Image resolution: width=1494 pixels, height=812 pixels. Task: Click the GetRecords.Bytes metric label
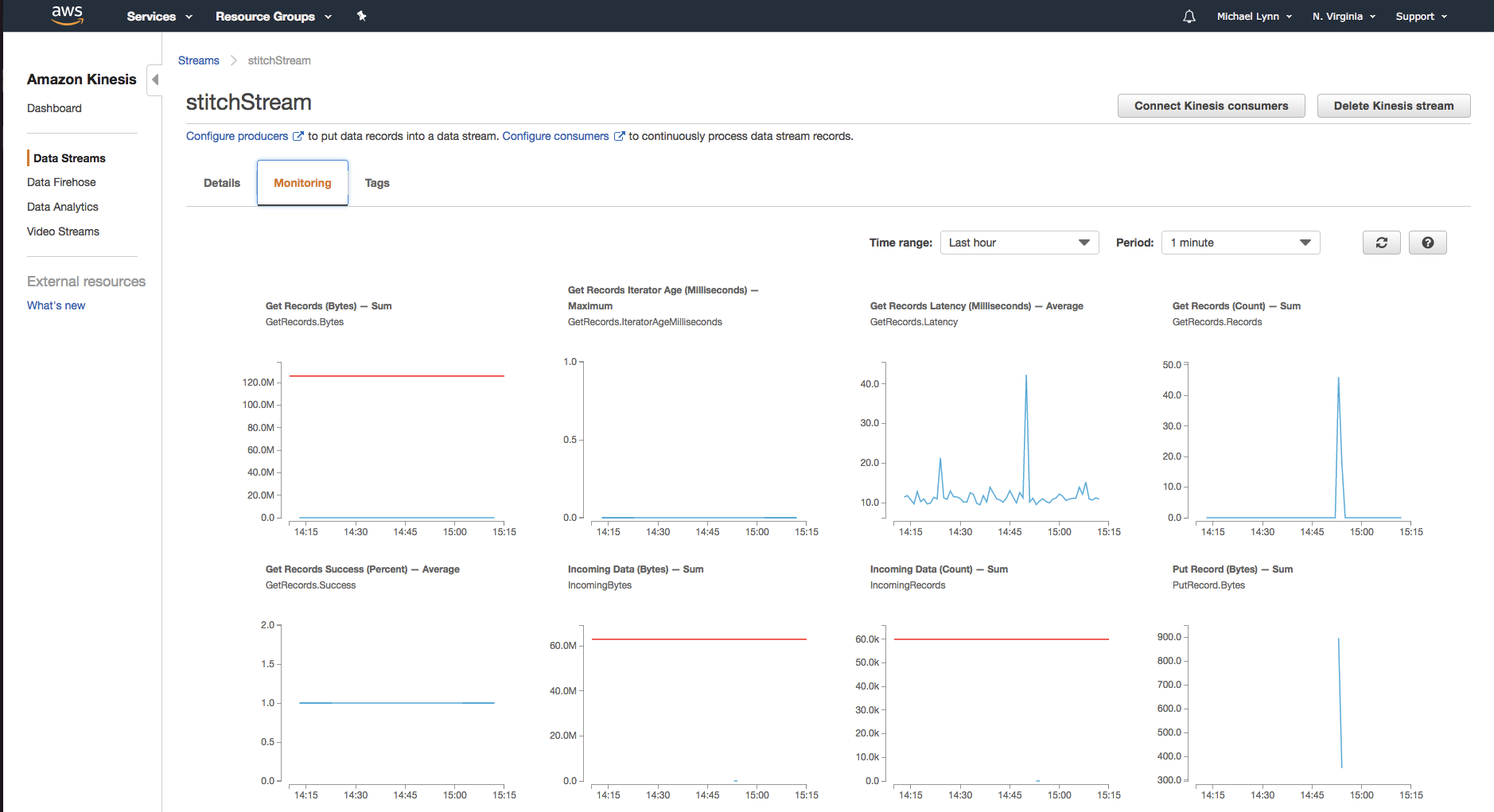[304, 322]
